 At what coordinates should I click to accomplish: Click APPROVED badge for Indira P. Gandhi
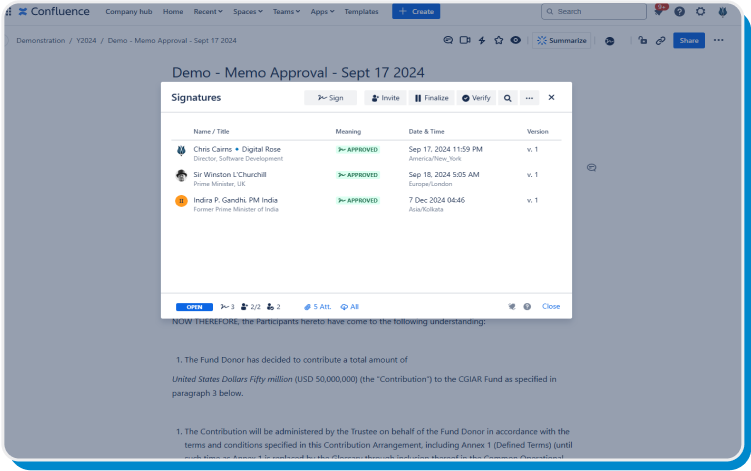click(358, 200)
